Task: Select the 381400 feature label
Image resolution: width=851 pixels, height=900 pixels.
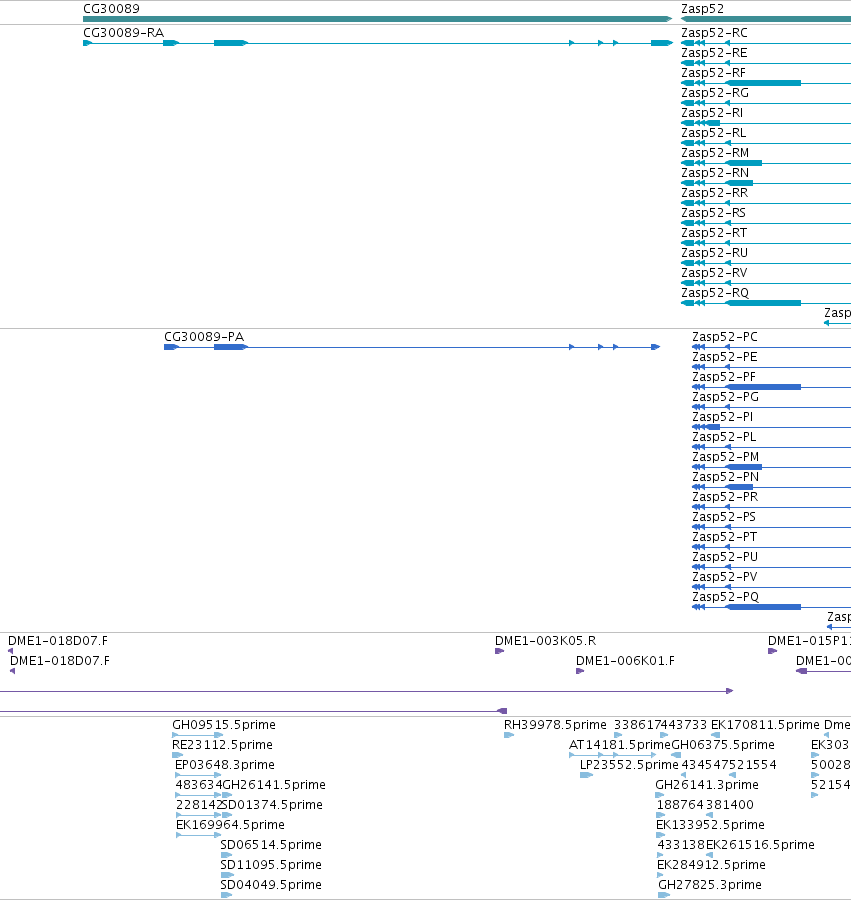Action: tap(730, 805)
